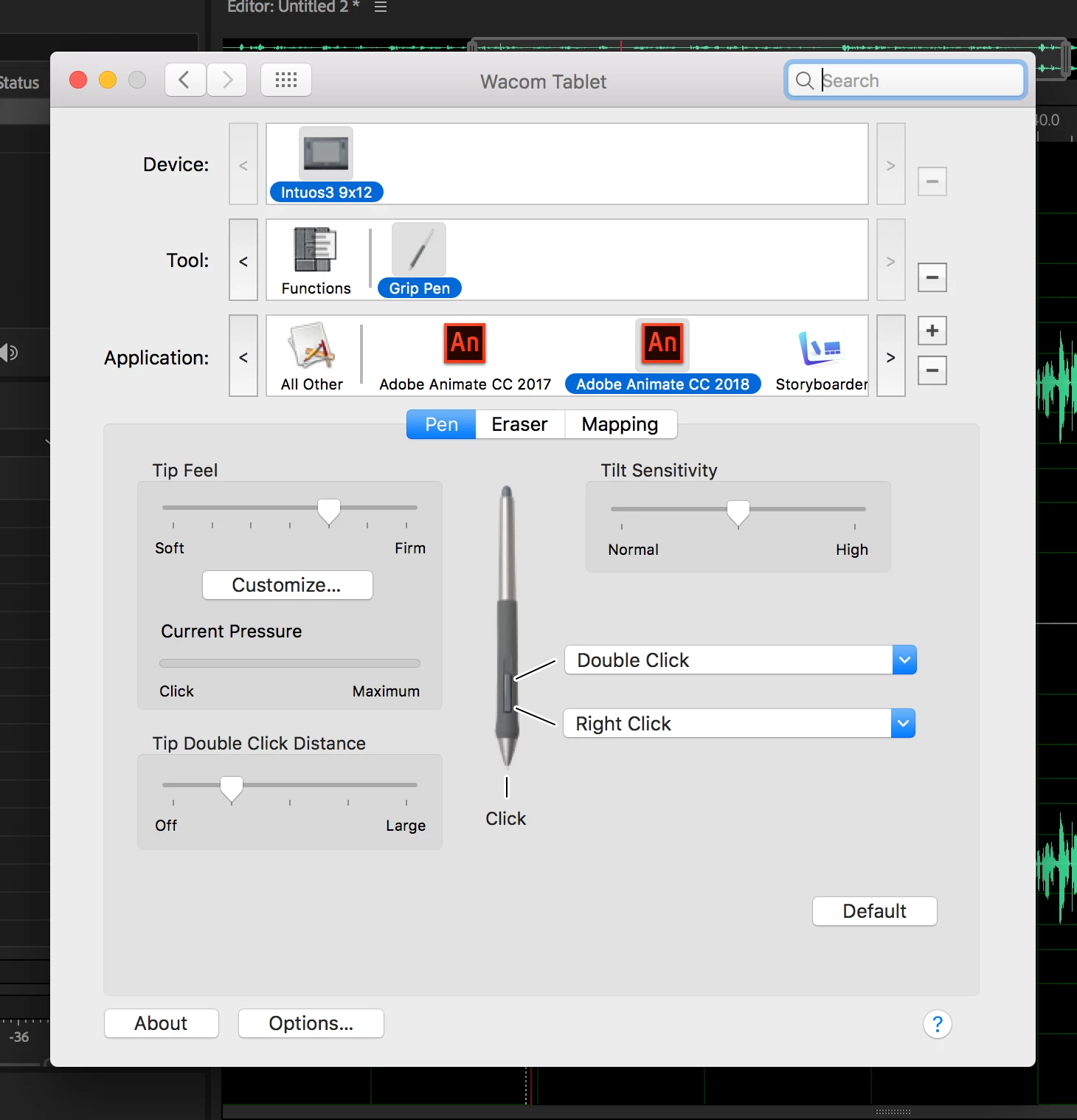This screenshot has height=1120, width=1077.
Task: Switch to the Eraser tab
Action: (519, 424)
